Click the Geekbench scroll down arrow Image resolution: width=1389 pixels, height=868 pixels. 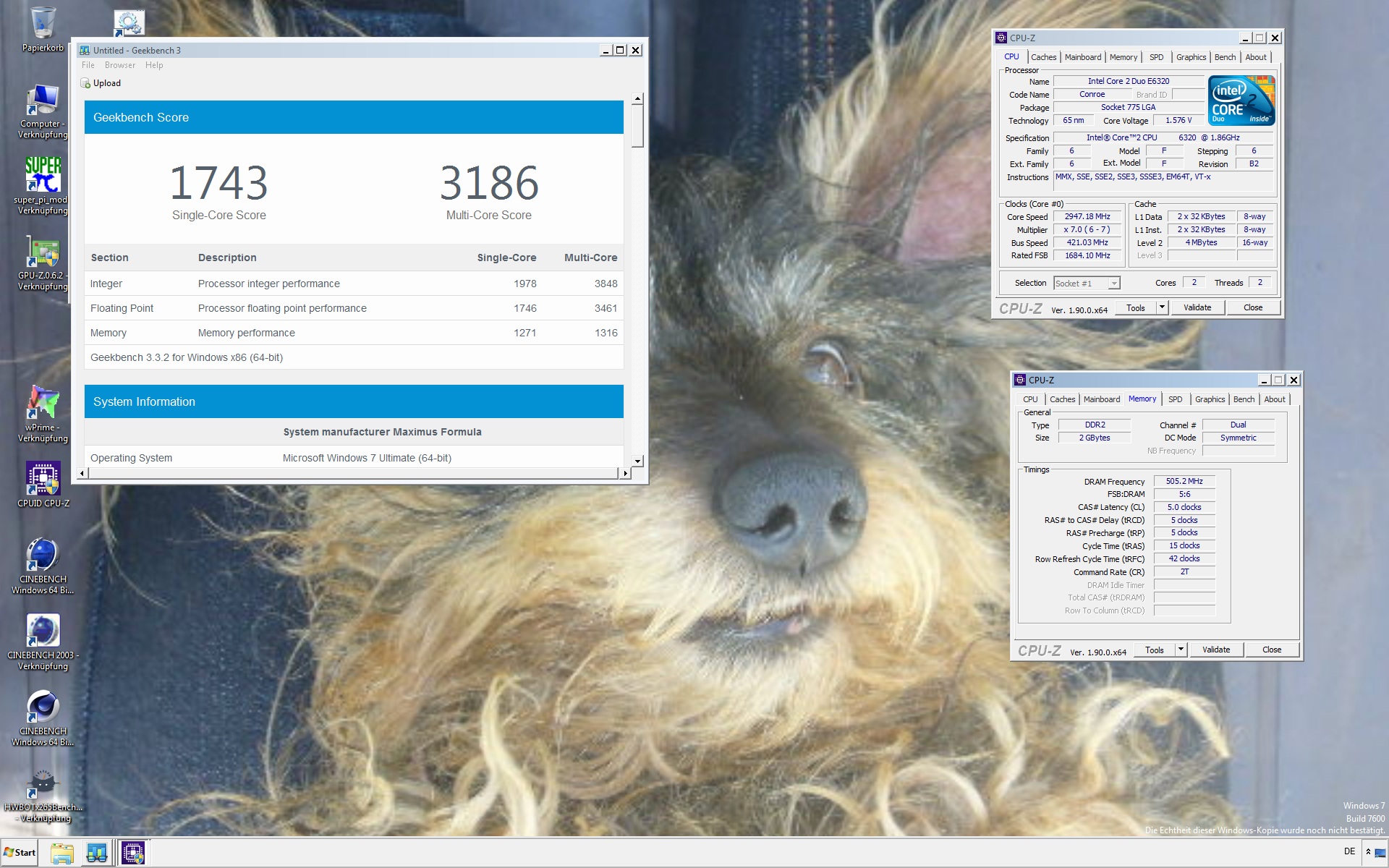637,461
